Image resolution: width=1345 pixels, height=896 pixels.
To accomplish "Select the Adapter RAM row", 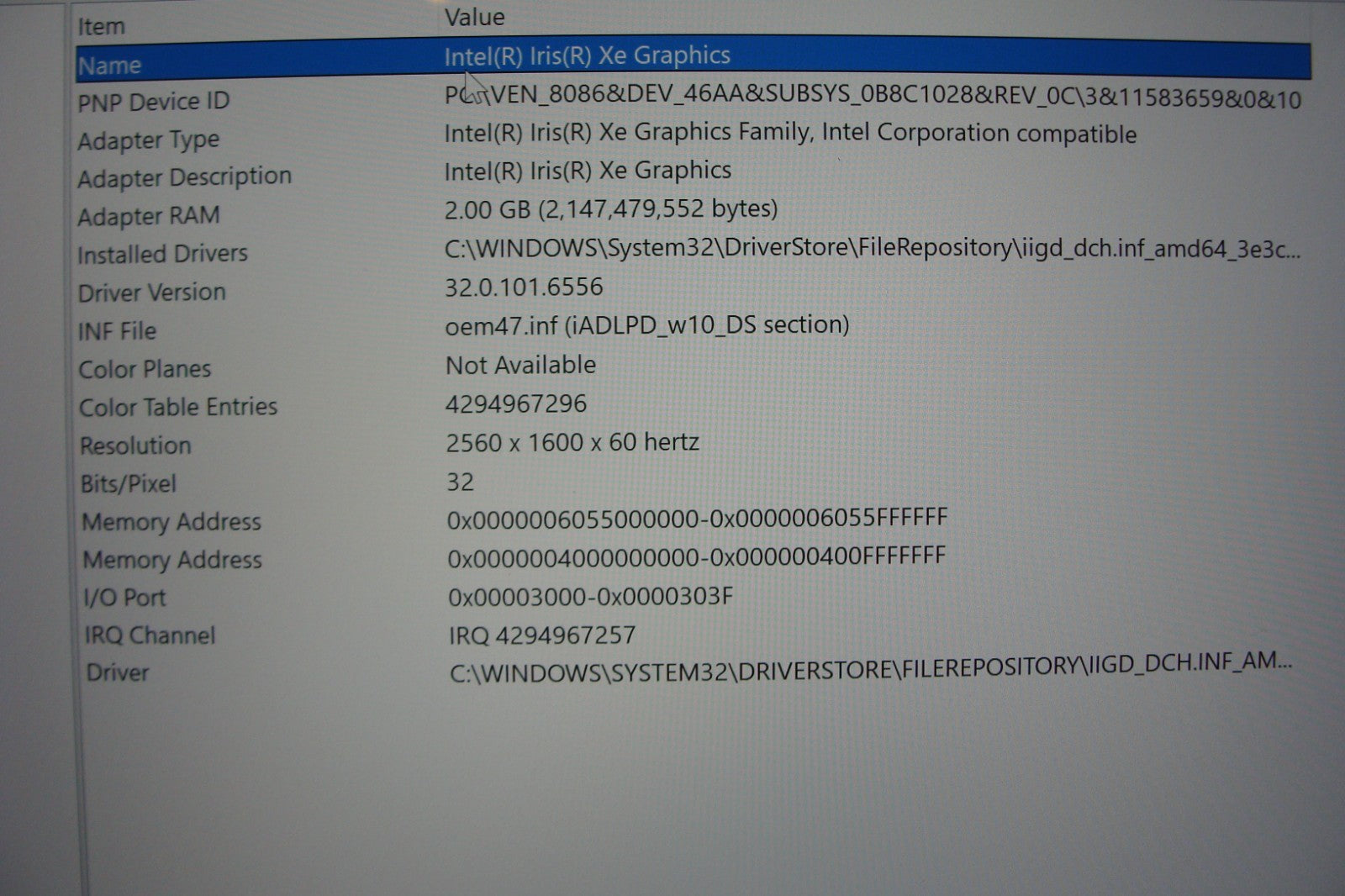I will pos(149,216).
